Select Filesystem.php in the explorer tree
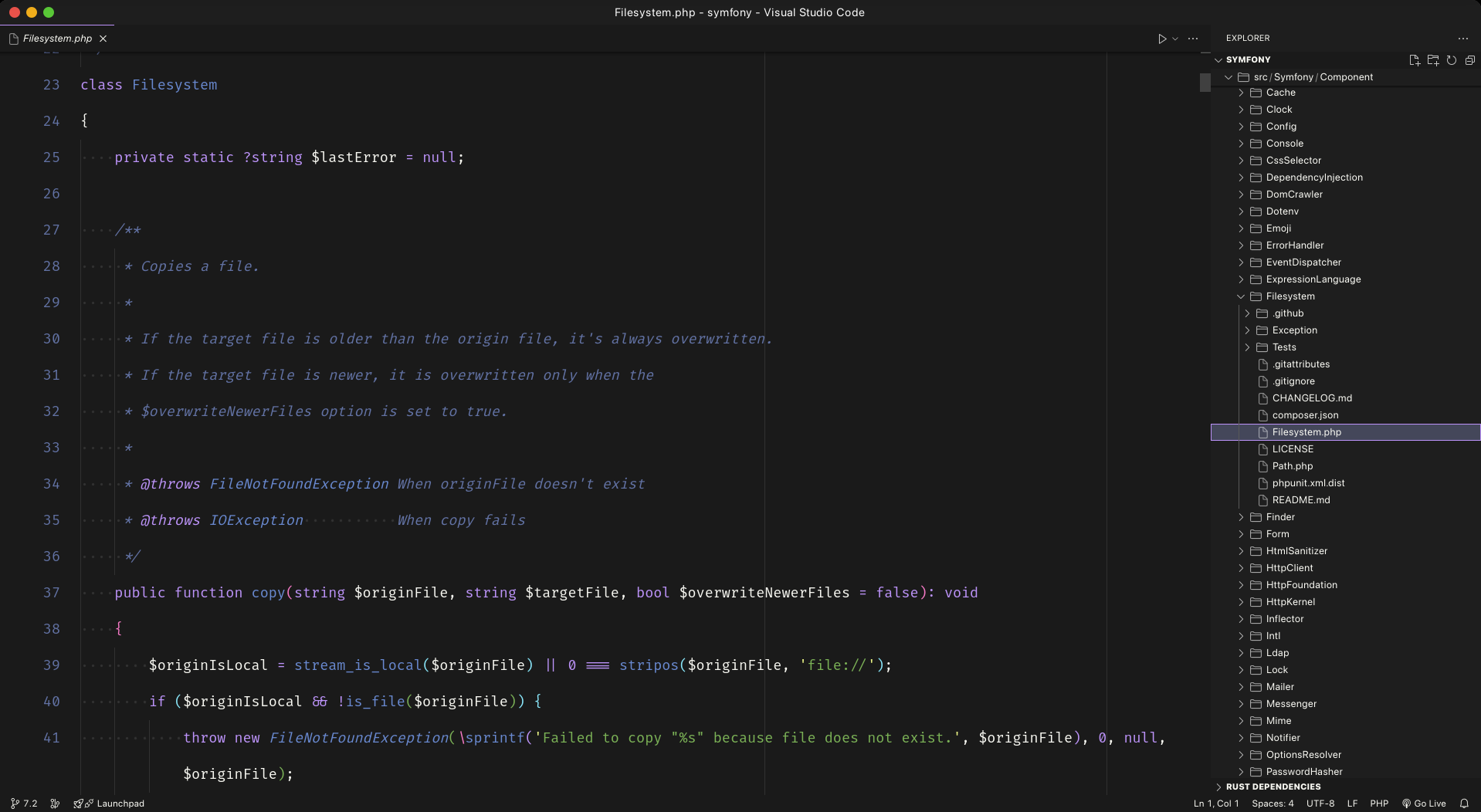 tap(1345, 432)
